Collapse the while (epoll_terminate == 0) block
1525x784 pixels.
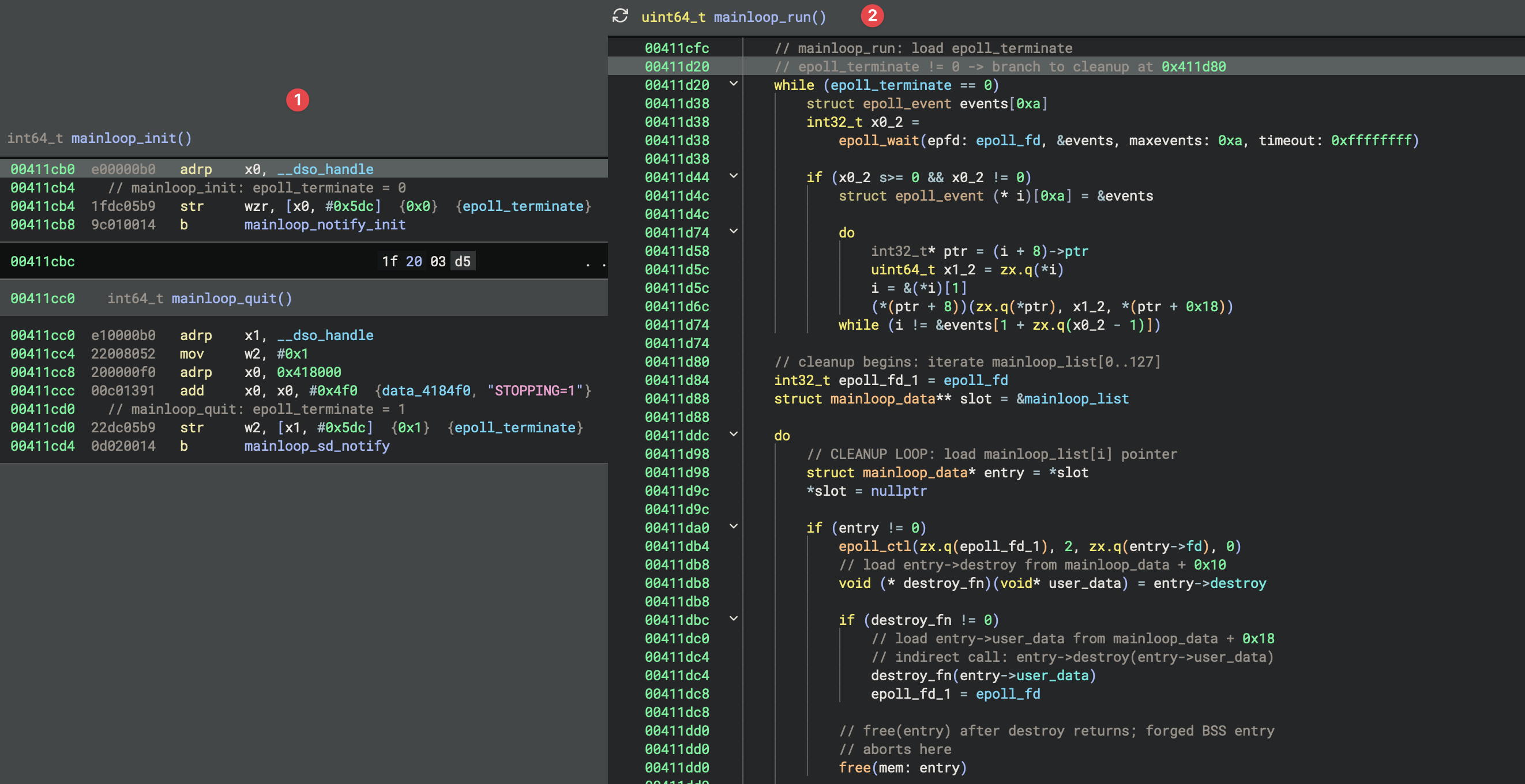click(x=734, y=84)
